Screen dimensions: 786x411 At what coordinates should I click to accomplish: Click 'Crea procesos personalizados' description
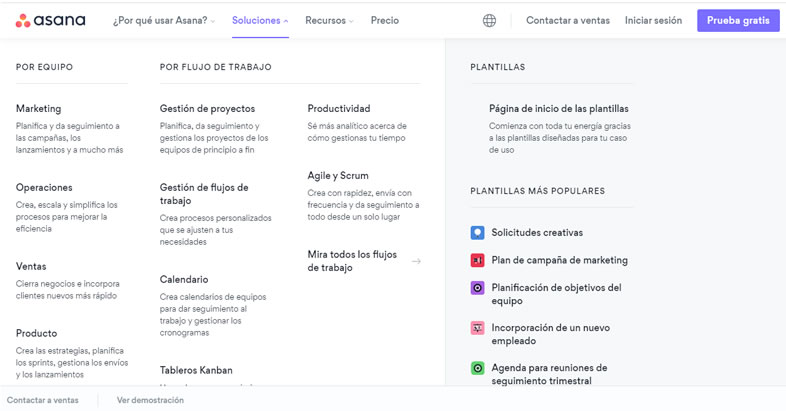tap(216, 230)
